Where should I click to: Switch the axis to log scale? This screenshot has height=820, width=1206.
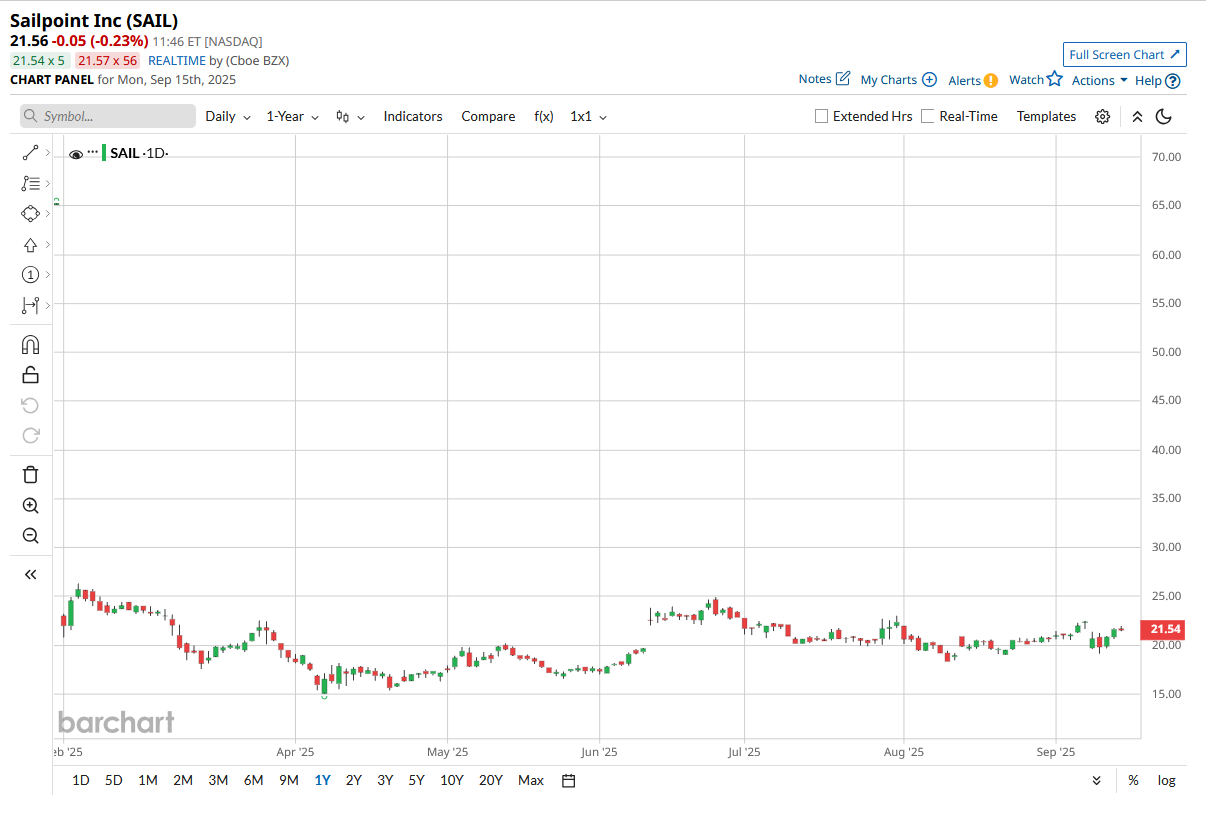1166,780
